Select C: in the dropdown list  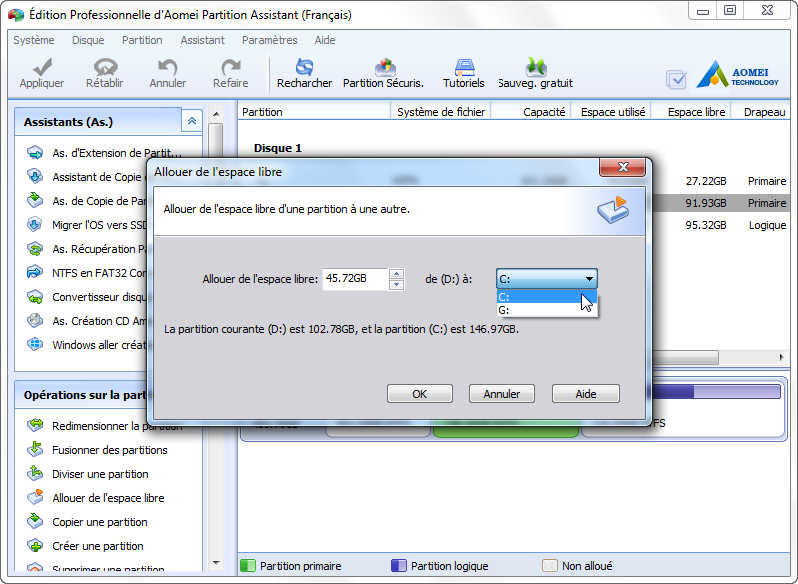click(547, 297)
